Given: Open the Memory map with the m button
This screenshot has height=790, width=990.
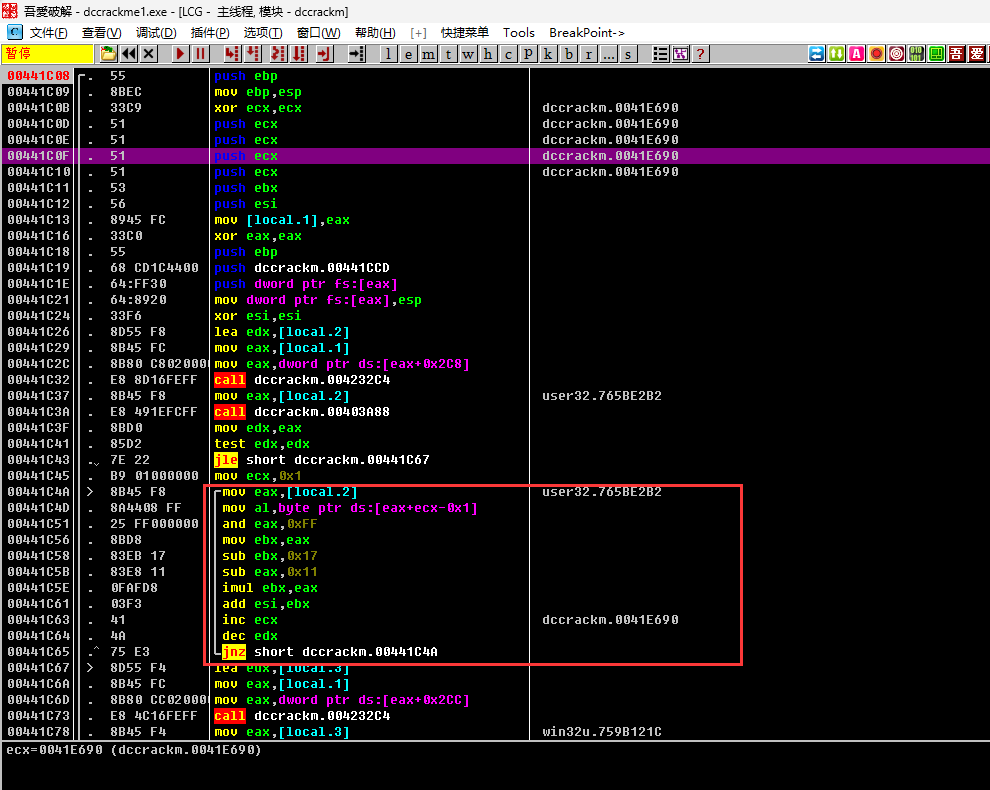Looking at the screenshot, I should point(428,54).
